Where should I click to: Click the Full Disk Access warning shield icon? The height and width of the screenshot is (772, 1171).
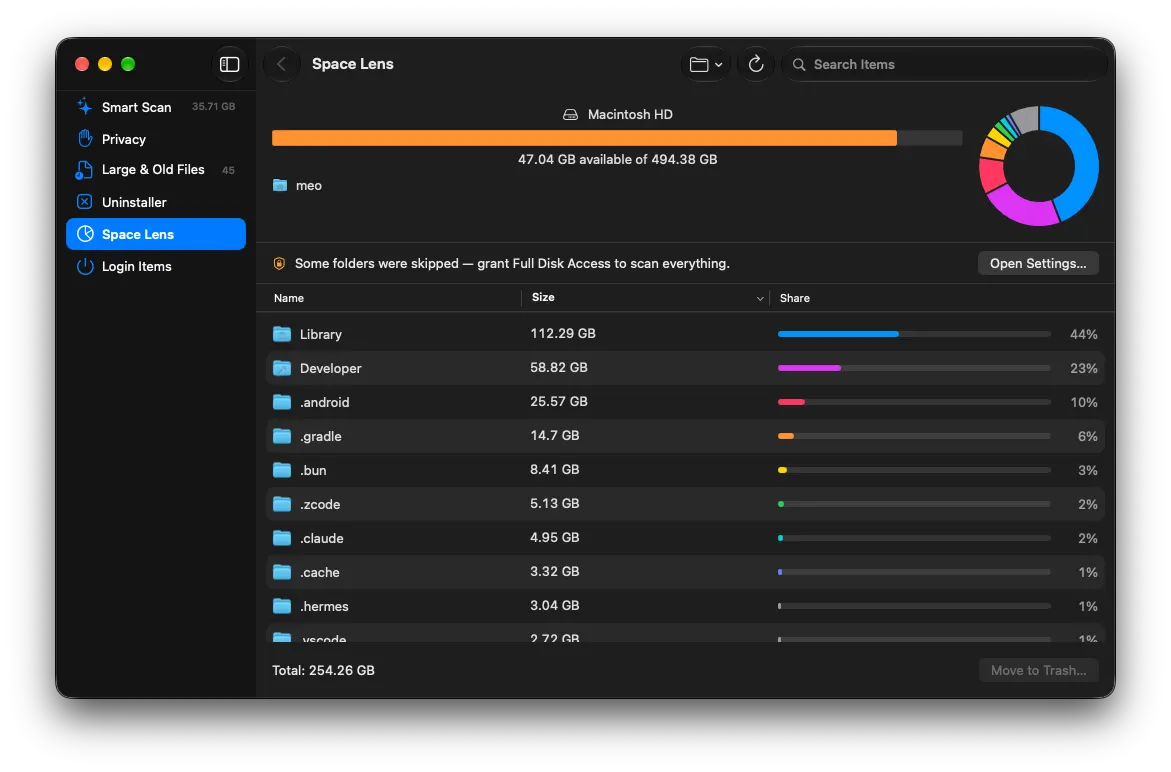tap(279, 264)
